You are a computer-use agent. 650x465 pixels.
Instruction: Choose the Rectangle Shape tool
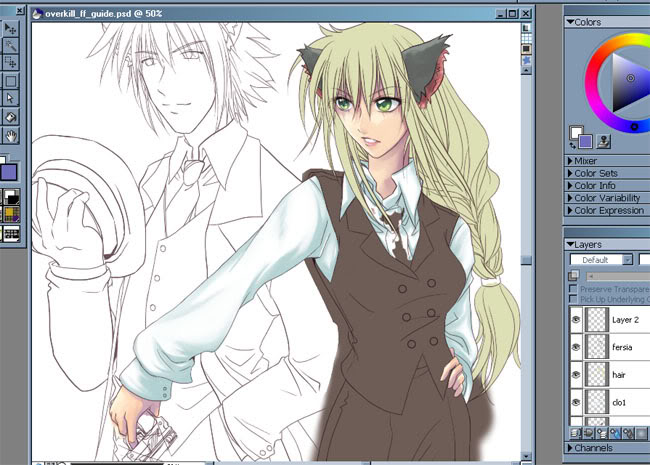[11, 81]
